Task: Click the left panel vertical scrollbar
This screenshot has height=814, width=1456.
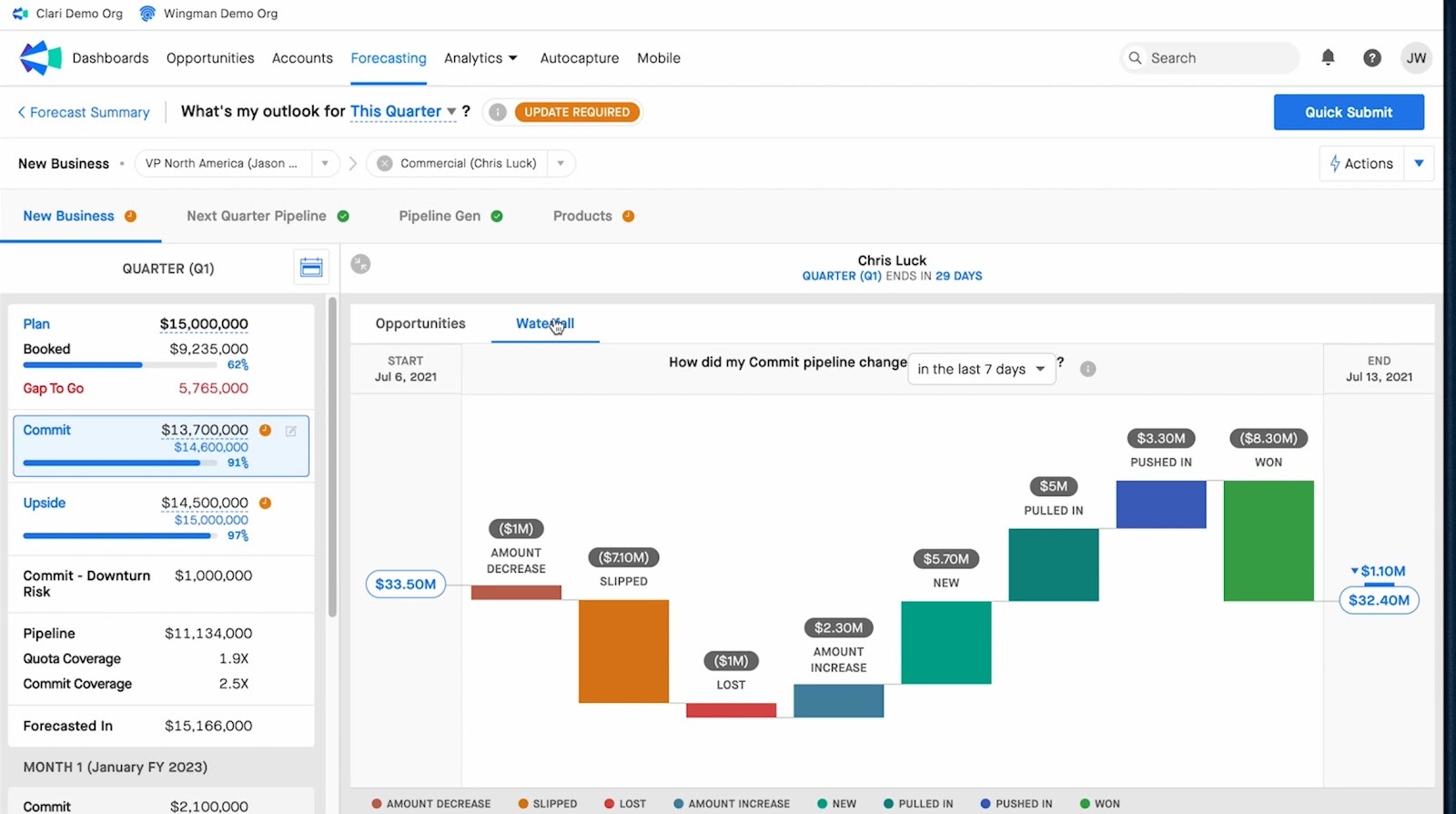Action: click(x=332, y=457)
